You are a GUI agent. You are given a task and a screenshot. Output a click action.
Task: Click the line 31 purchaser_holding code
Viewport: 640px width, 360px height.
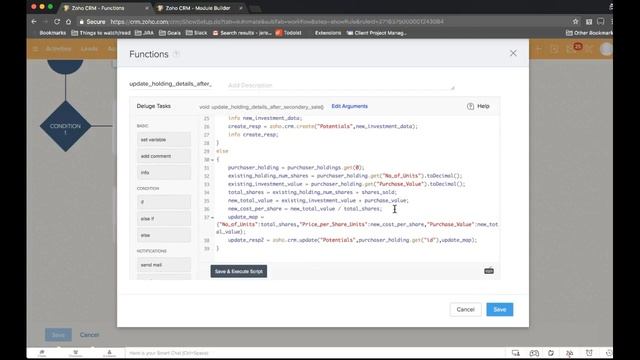tap(296, 168)
